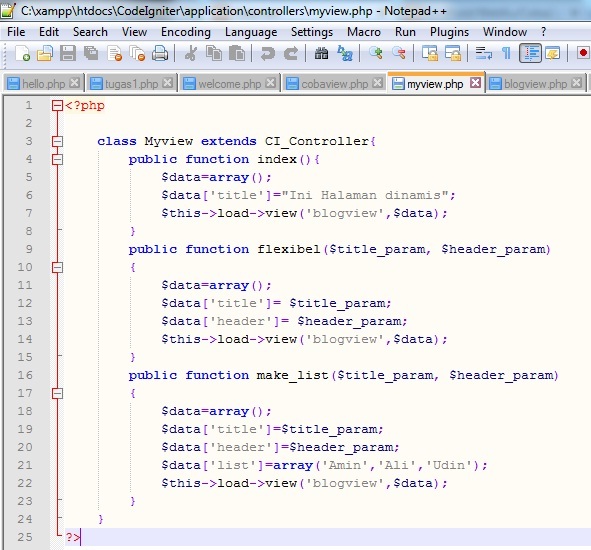
Task: Toggle Show All Characters pilcrow icon
Action: 507,53
